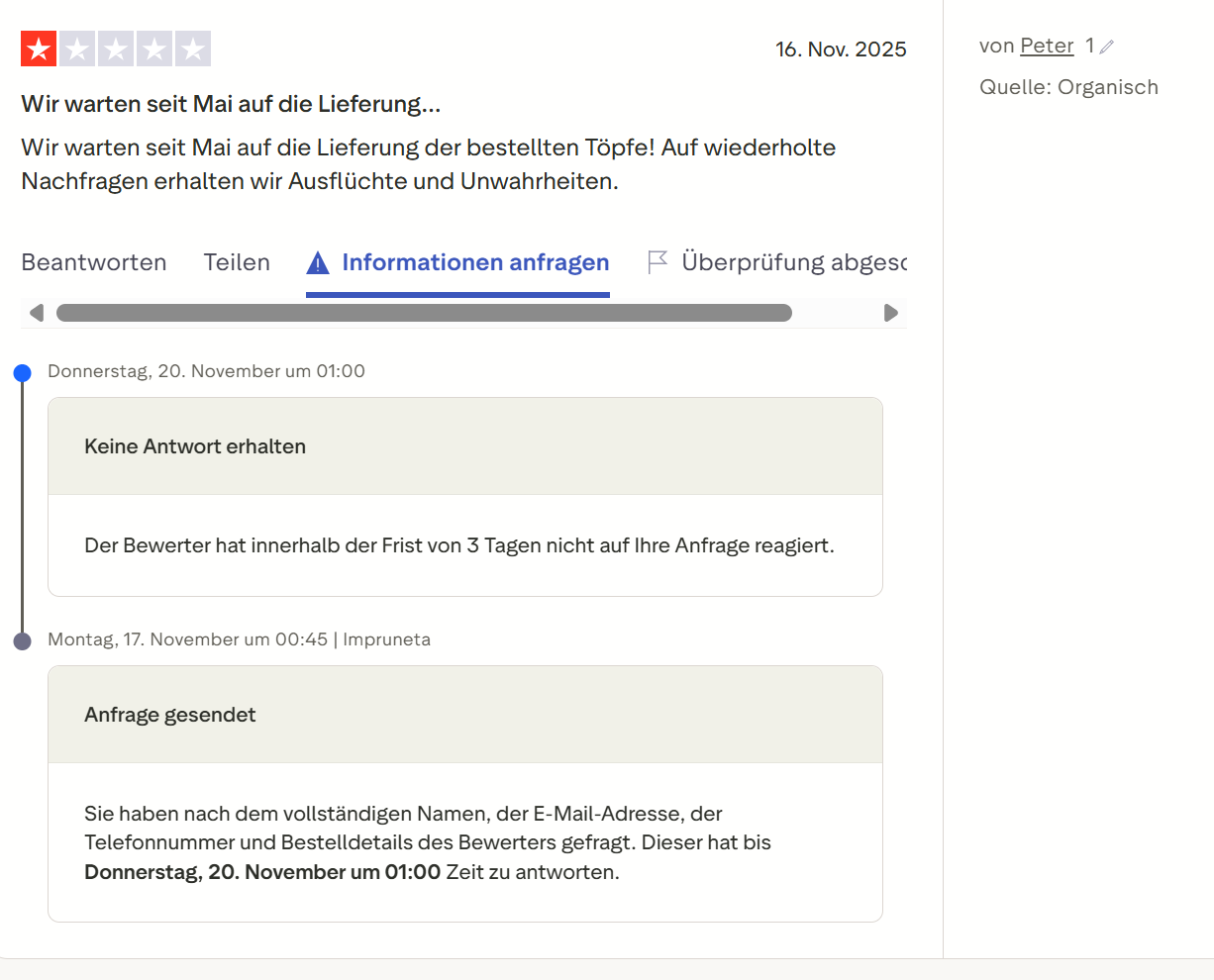
Task: Select the grey timeline marker for 17. November
Action: [23, 641]
